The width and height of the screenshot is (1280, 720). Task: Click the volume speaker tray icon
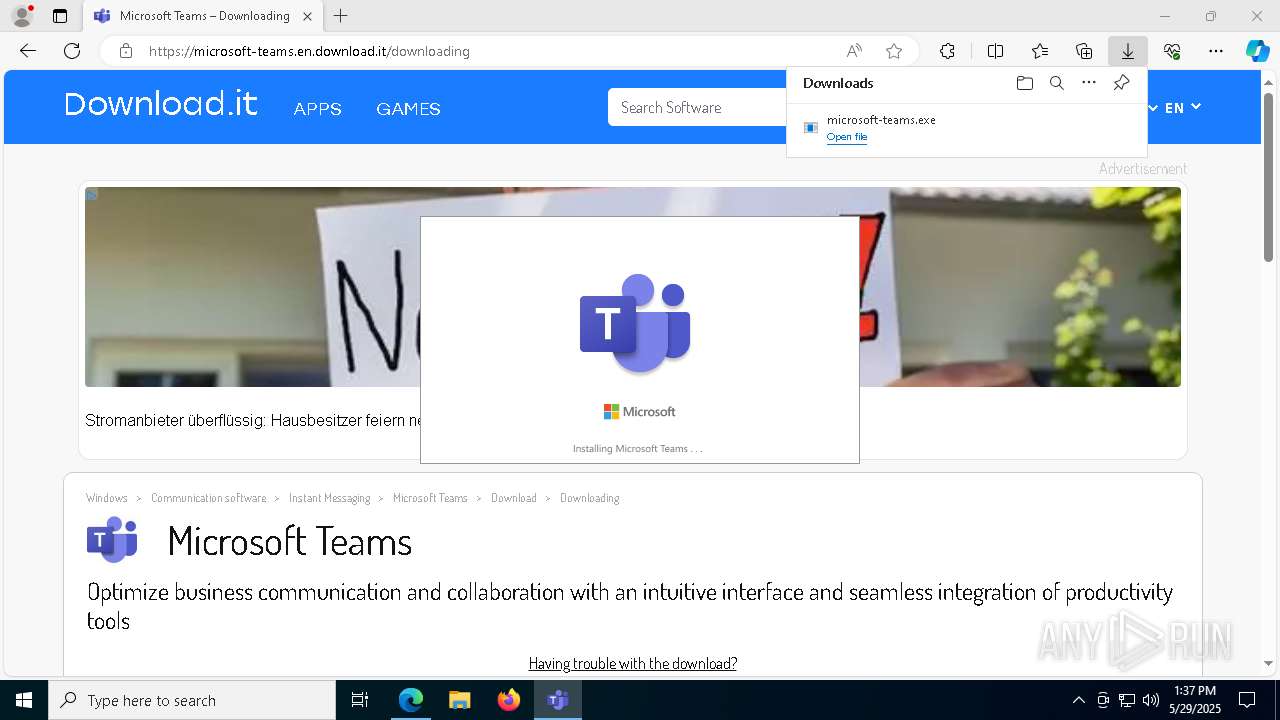point(1151,700)
